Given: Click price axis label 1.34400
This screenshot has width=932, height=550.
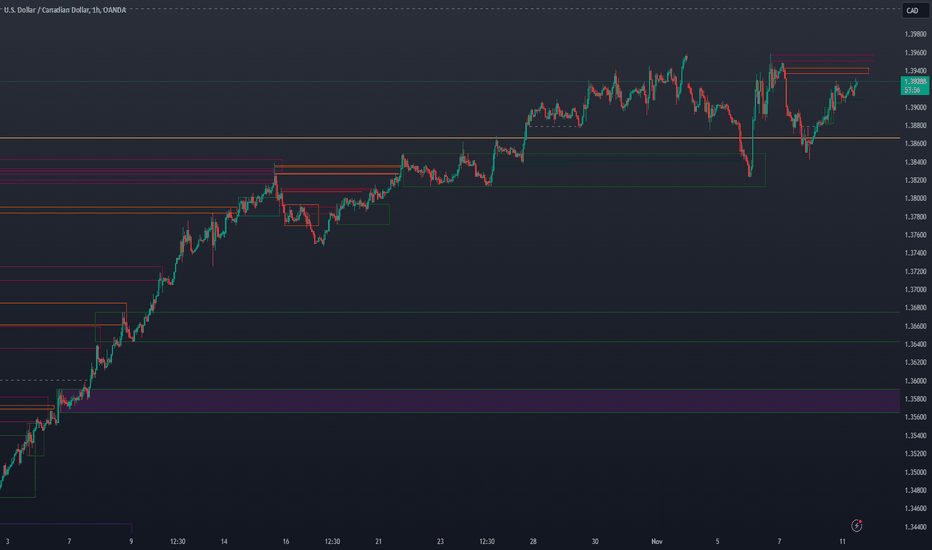Looking at the screenshot, I should [915, 527].
